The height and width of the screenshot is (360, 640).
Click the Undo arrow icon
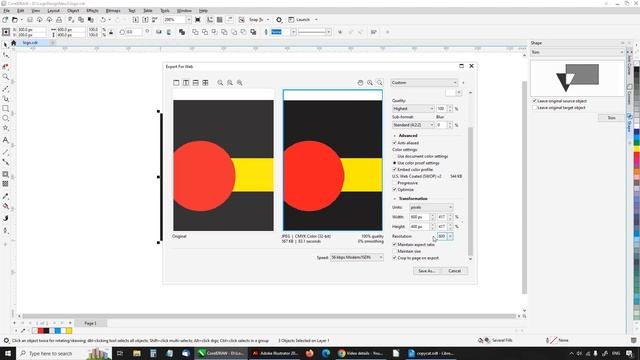103,20
